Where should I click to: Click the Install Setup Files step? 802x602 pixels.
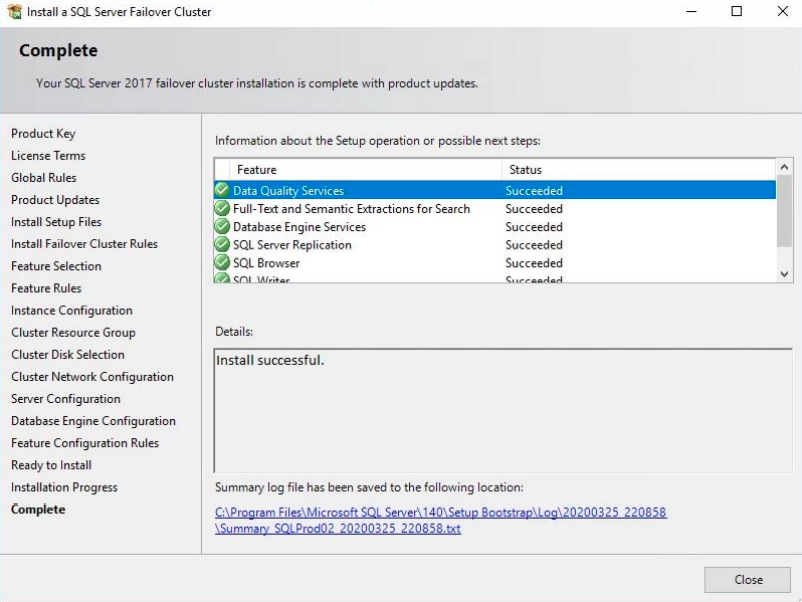click(56, 221)
